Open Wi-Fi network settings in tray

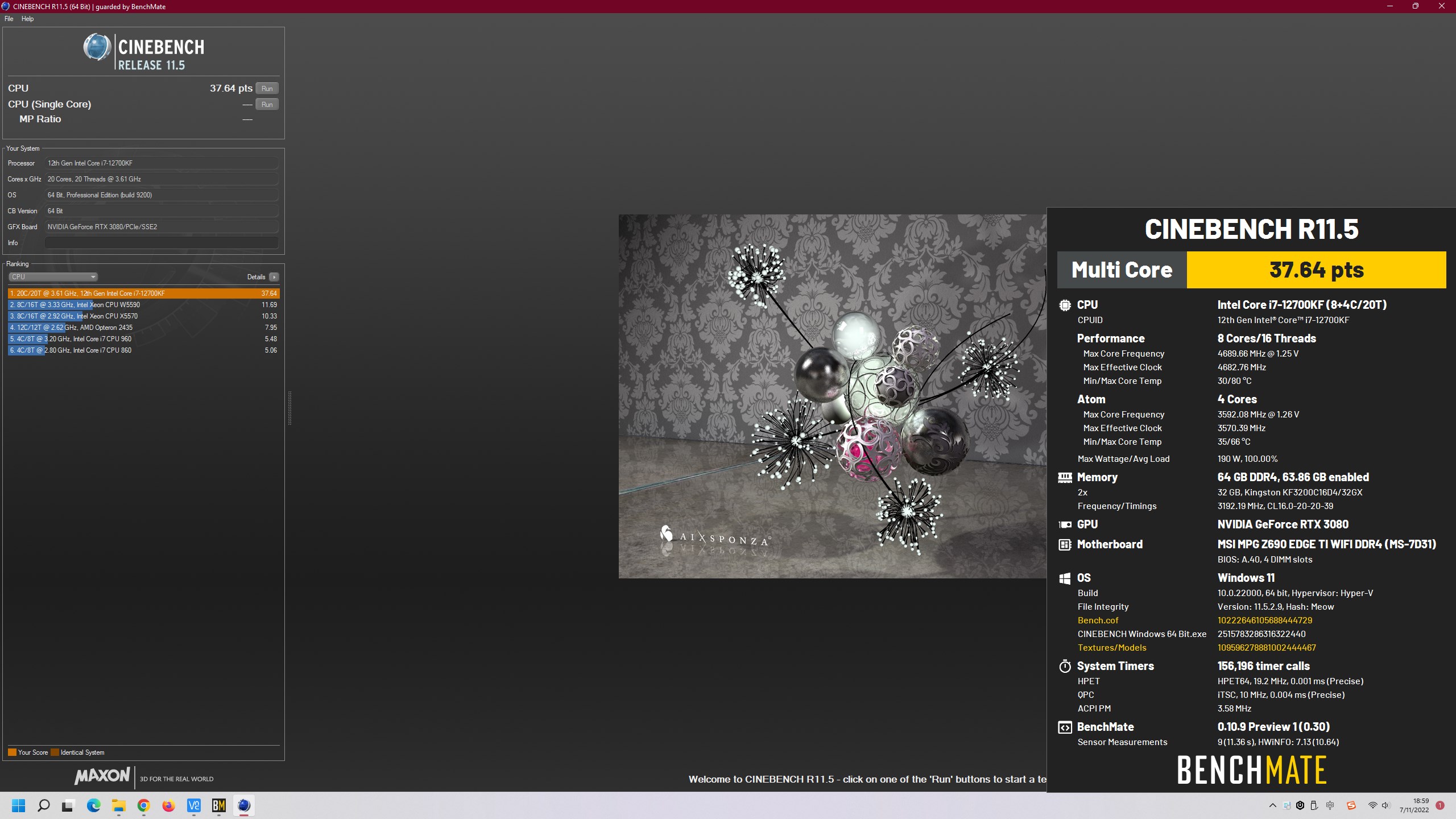point(1372,805)
